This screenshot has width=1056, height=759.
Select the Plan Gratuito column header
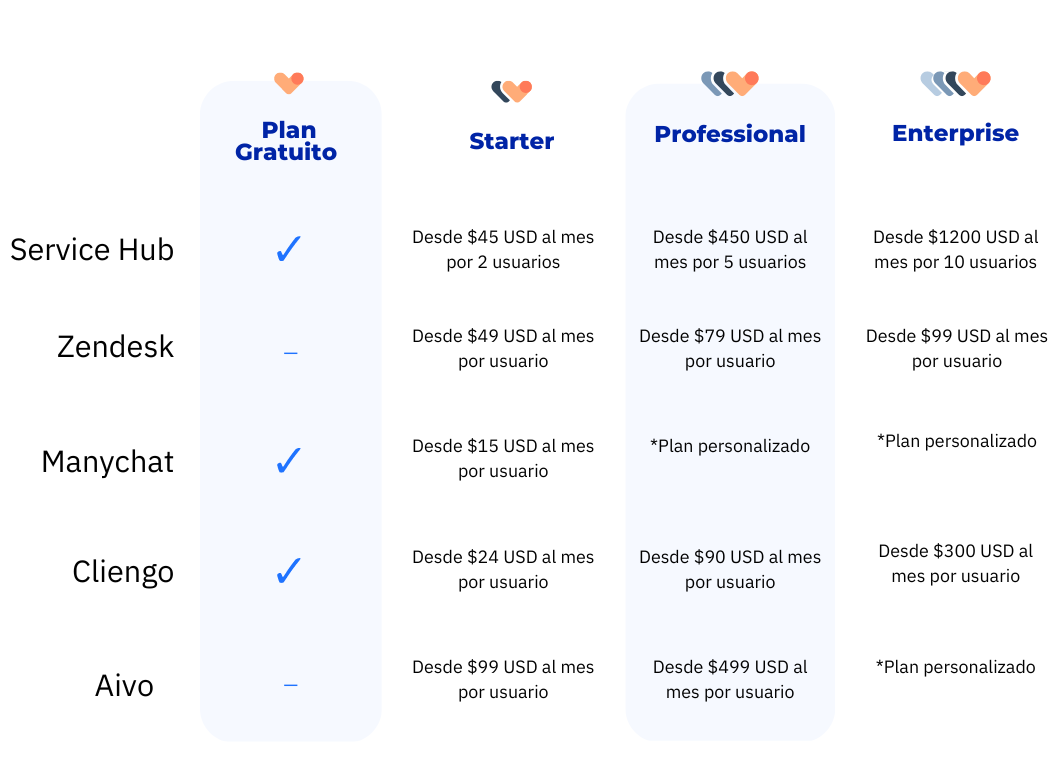[286, 141]
